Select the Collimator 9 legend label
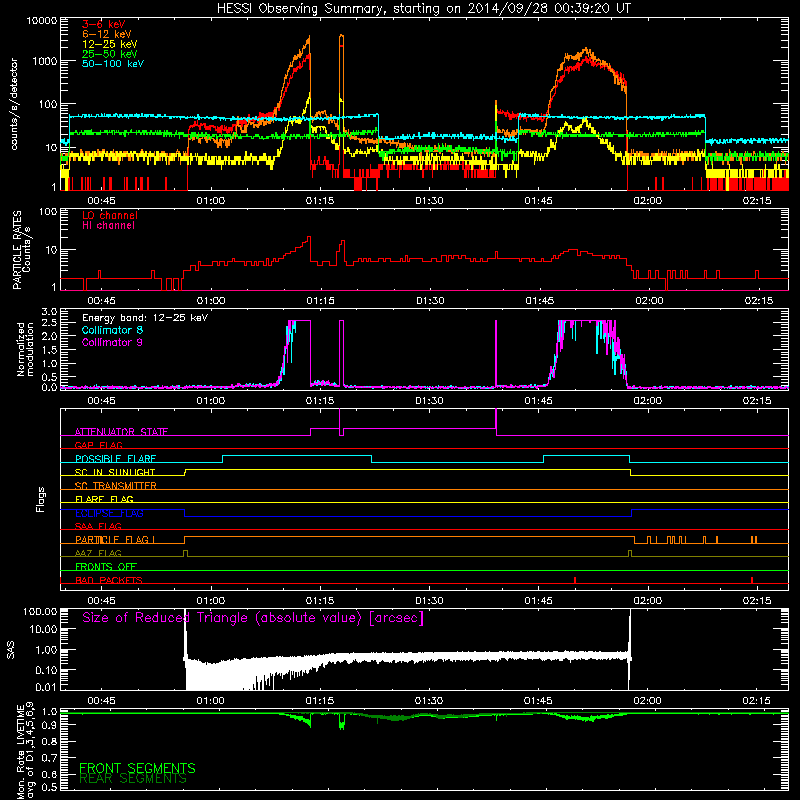This screenshot has width=800, height=800. pyautogui.click(x=112, y=342)
